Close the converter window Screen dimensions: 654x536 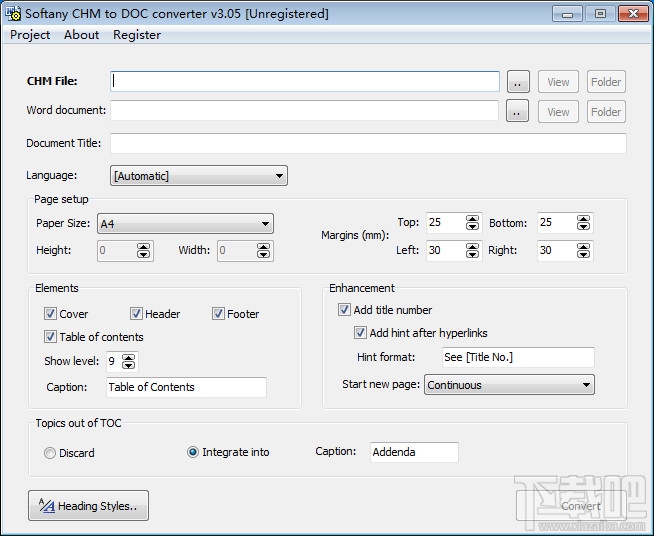(x=633, y=14)
